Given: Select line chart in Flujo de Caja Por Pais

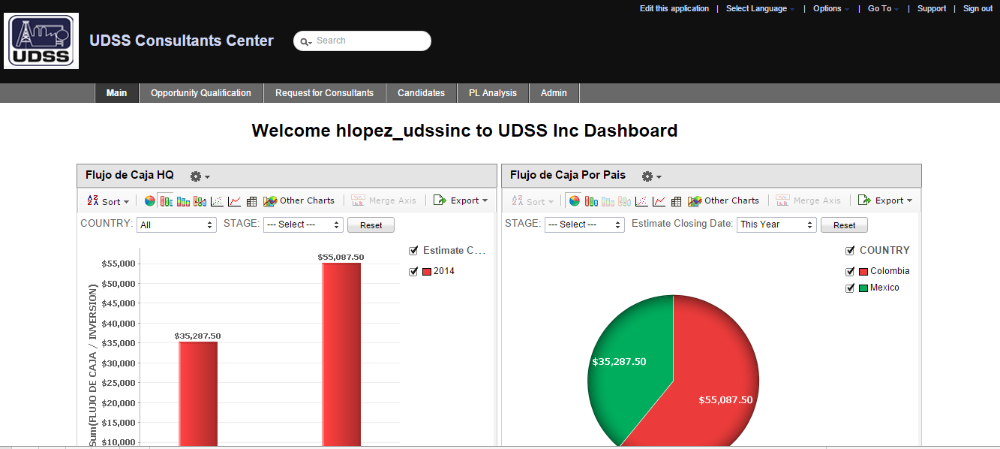Looking at the screenshot, I should coord(659,201).
